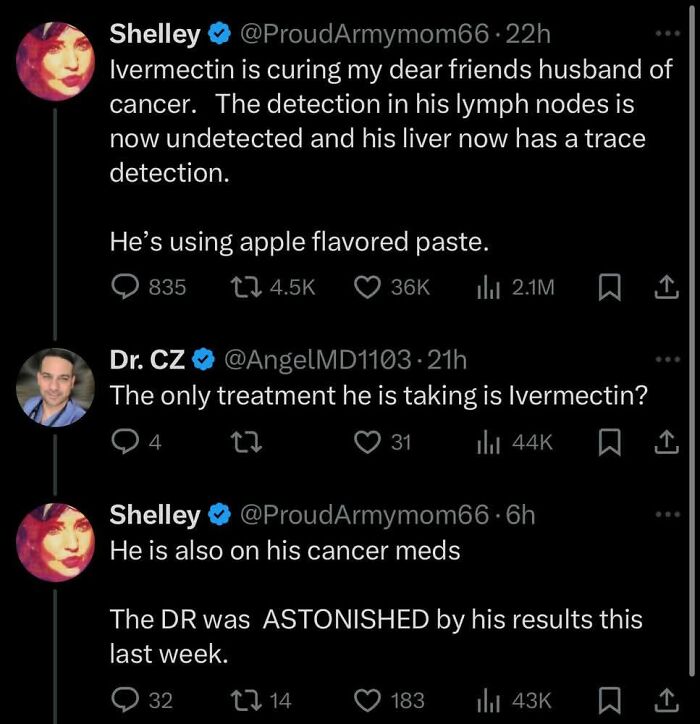Bookmark Dr. CZ's reply tweet

(607, 442)
